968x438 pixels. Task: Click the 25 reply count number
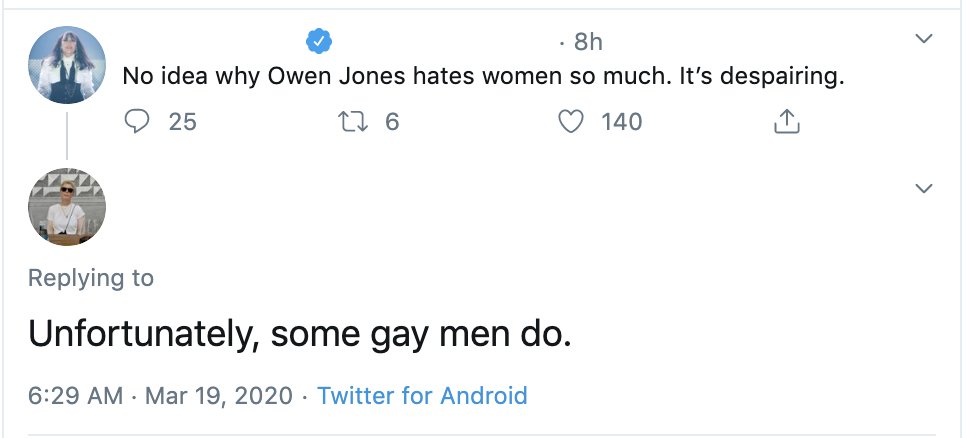coord(182,122)
